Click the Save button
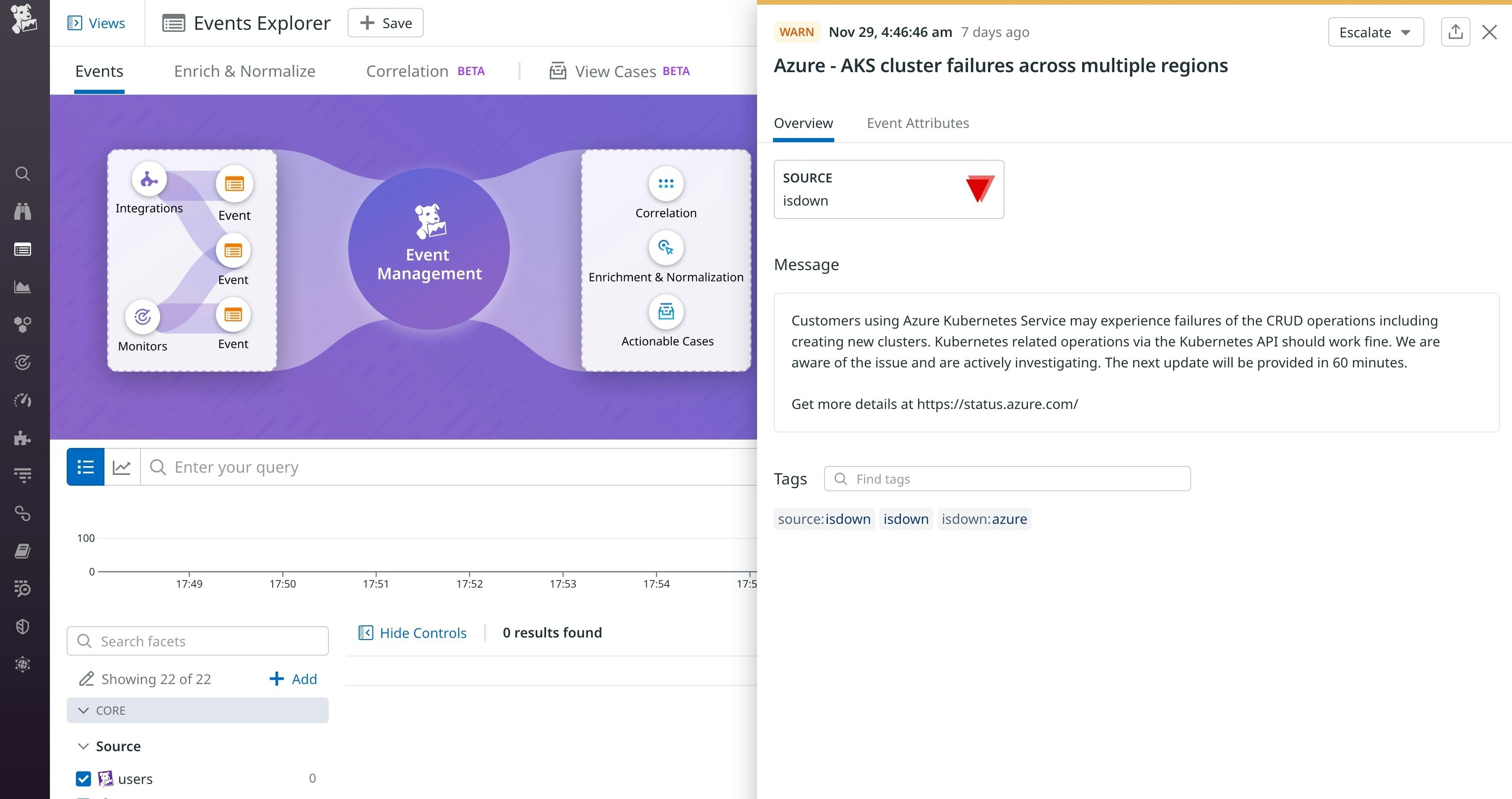The image size is (1512, 799). 385,23
